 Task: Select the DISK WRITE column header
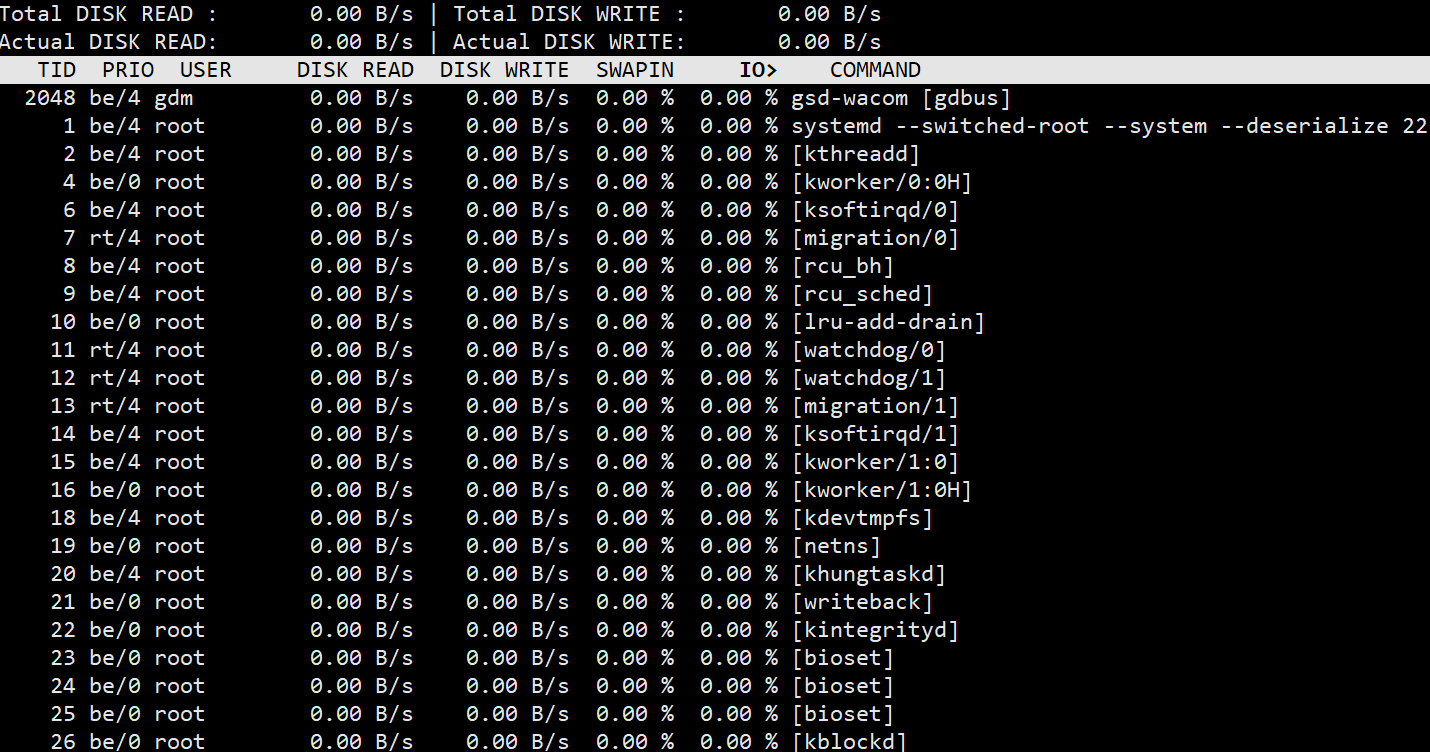tap(504, 70)
